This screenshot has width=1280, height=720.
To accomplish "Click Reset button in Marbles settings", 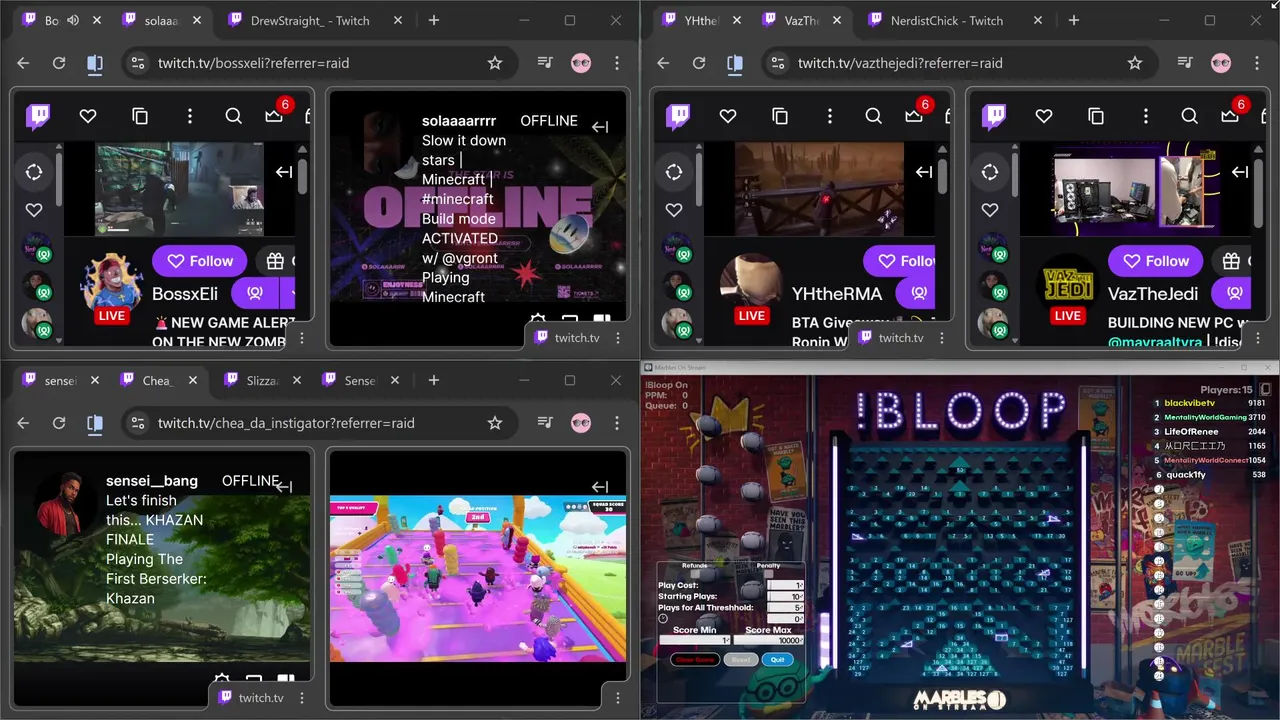I will 740,660.
